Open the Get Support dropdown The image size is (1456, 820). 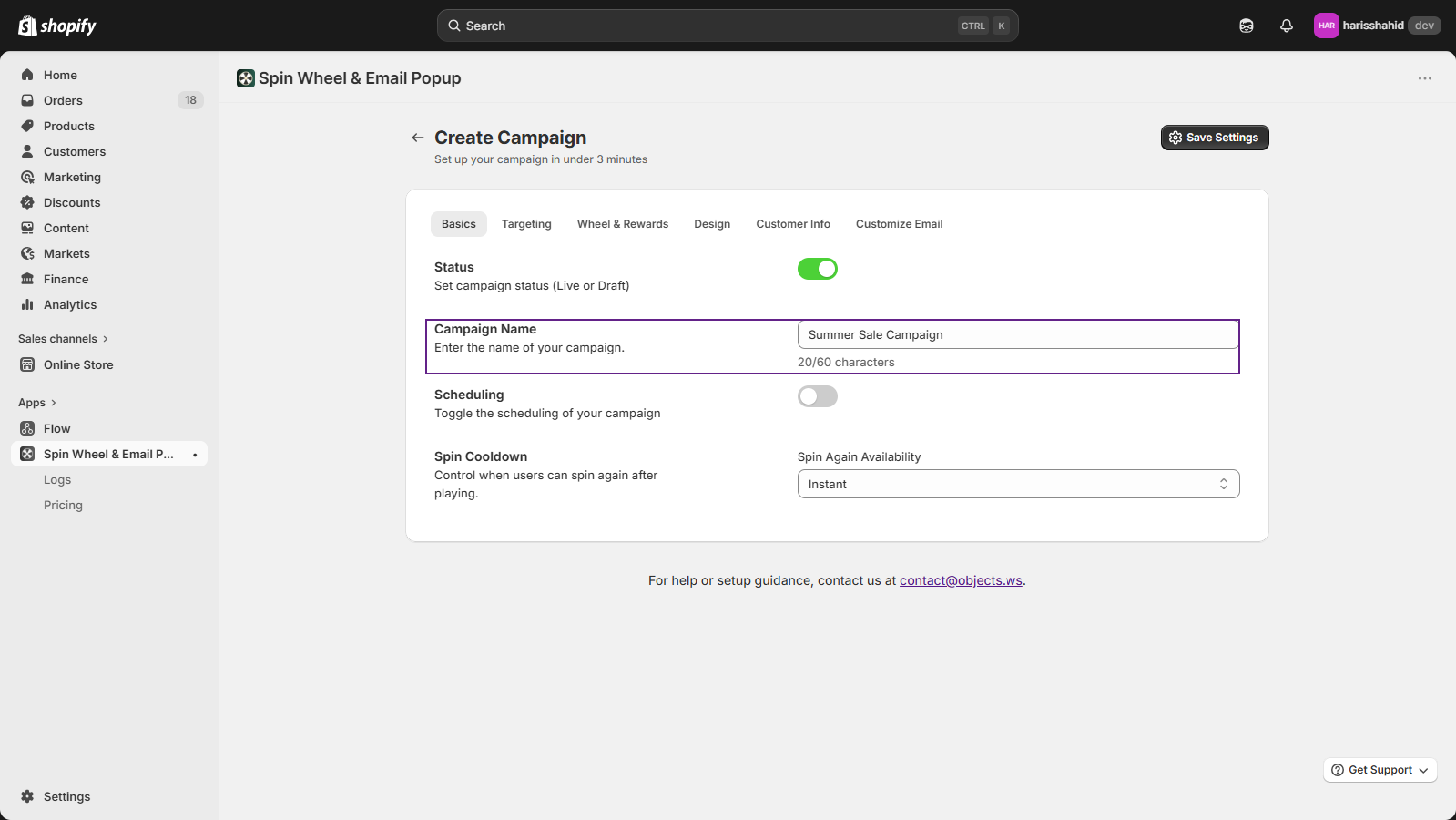coord(1380,770)
